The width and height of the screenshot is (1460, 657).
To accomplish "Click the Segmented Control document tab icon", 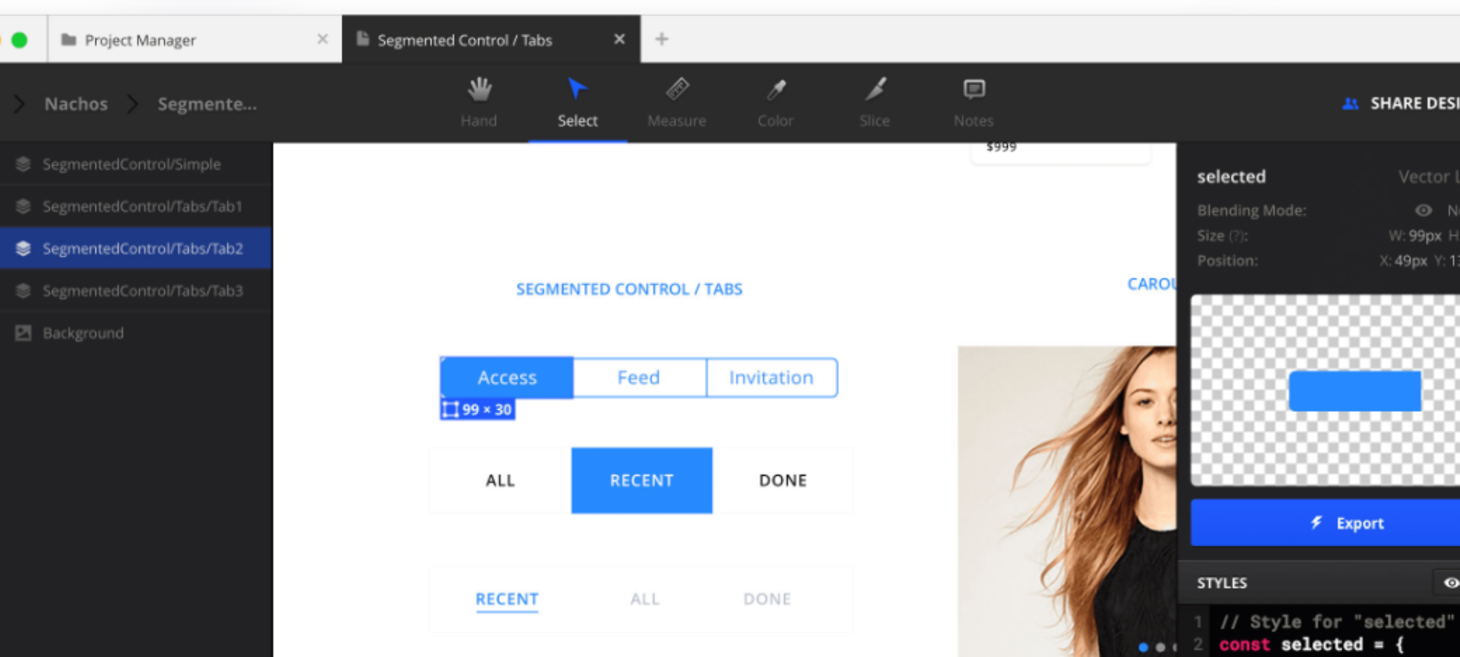I will [x=362, y=39].
